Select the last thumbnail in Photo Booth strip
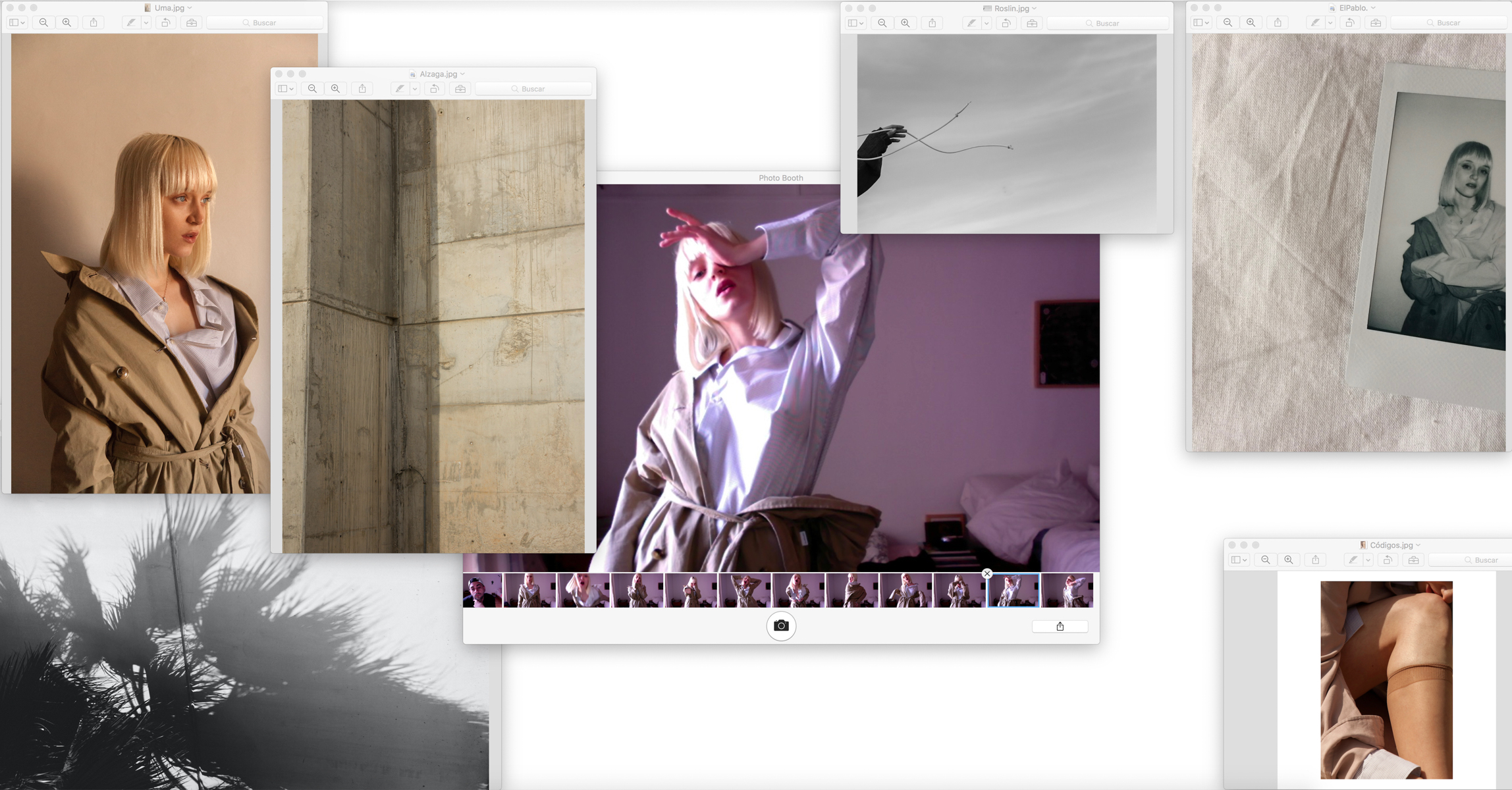 (1067, 591)
